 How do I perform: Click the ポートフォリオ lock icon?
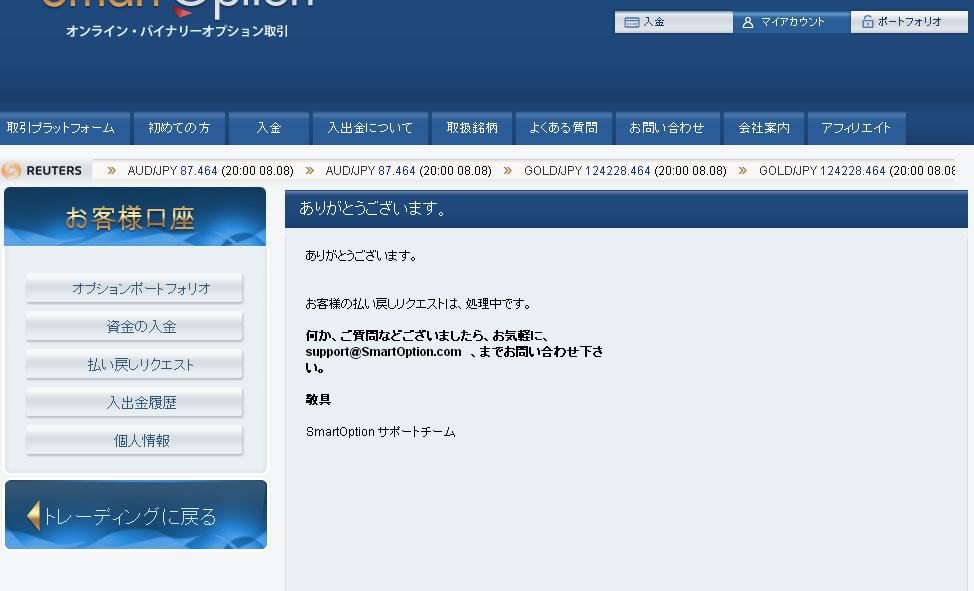coord(868,22)
